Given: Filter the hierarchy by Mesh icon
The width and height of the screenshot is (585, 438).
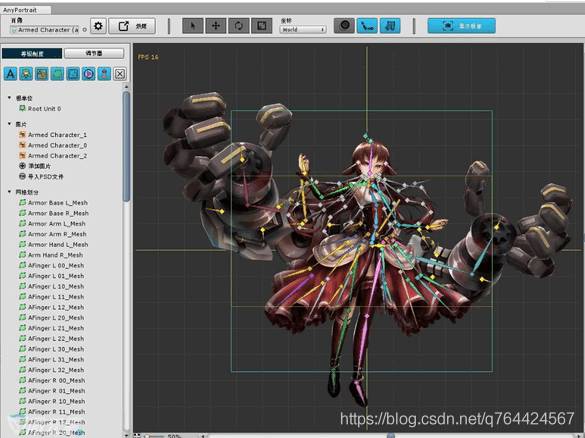Looking at the screenshot, I should (57, 74).
